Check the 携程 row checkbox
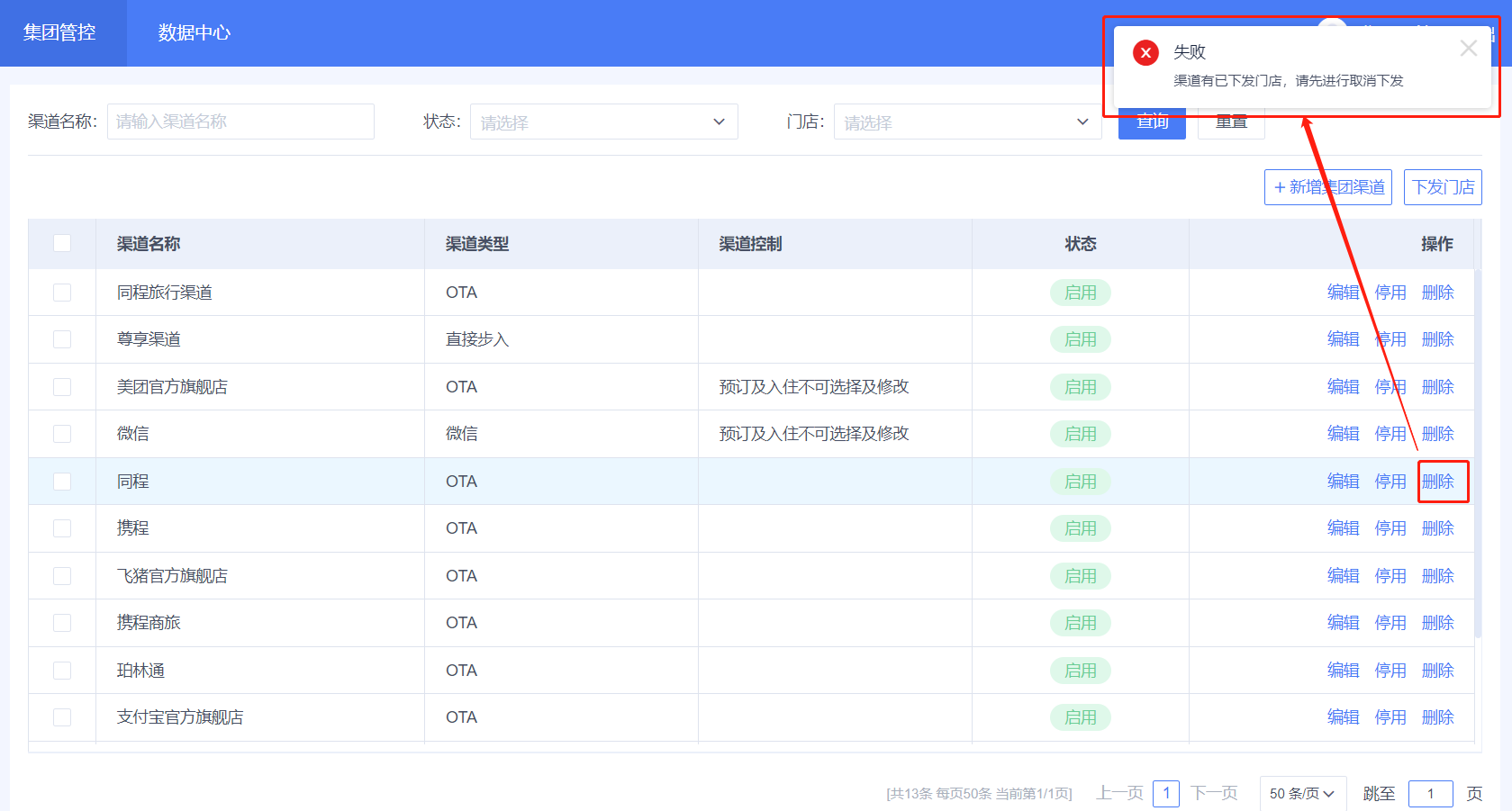1512x811 pixels. click(62, 528)
